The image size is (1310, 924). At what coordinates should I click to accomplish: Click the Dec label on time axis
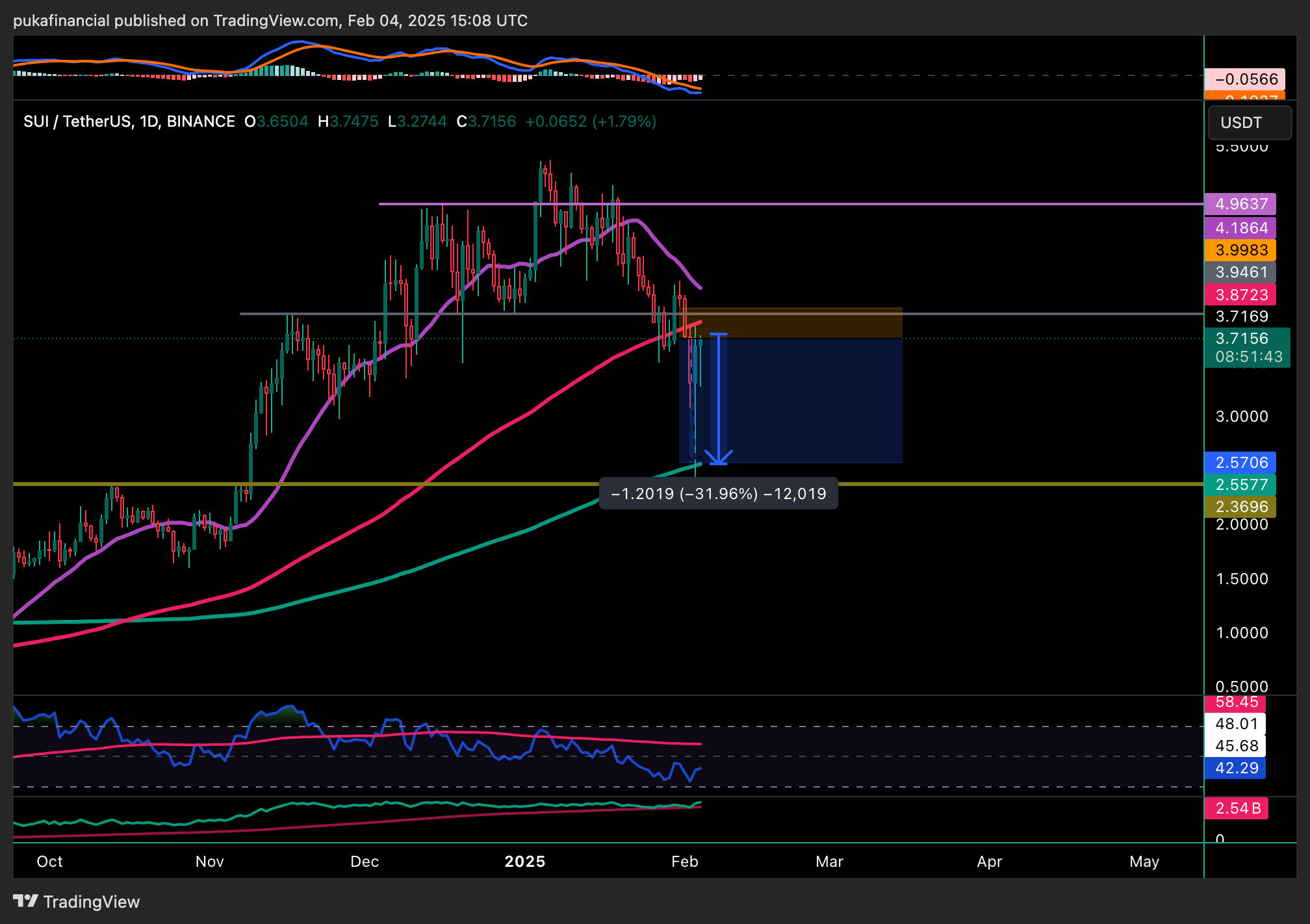point(364,862)
